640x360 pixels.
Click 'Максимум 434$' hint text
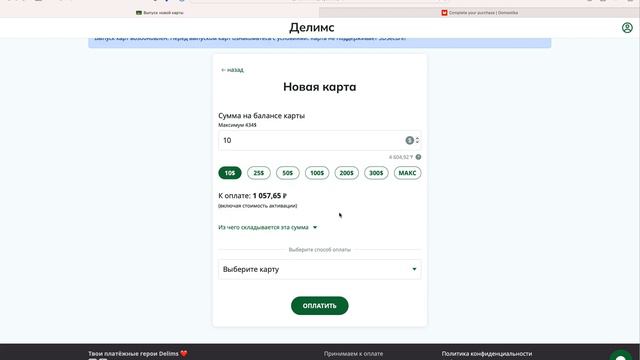(x=237, y=125)
